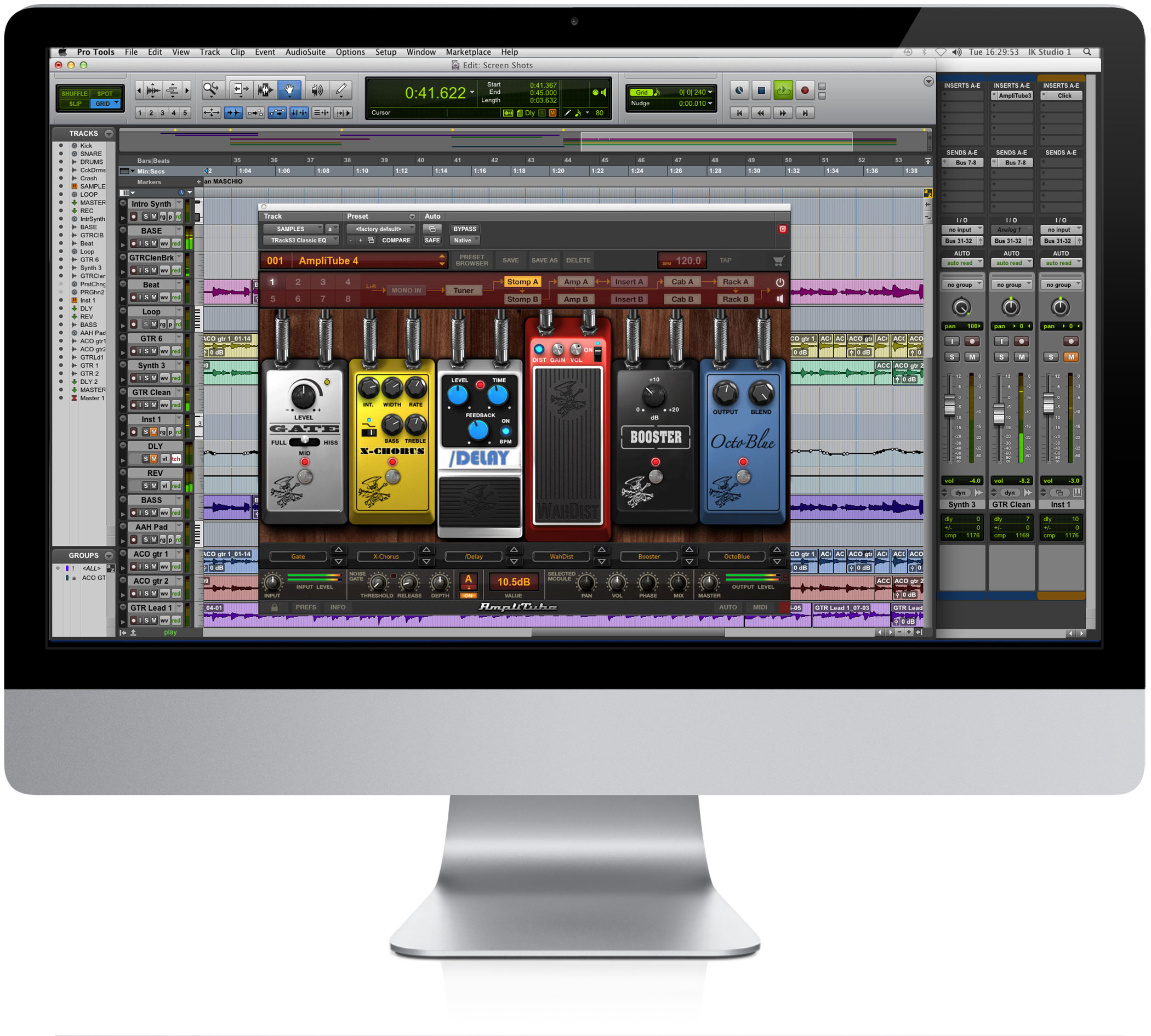Click the main counter 0:41.622 display
Screen dimensions: 1151x1036
(436, 93)
